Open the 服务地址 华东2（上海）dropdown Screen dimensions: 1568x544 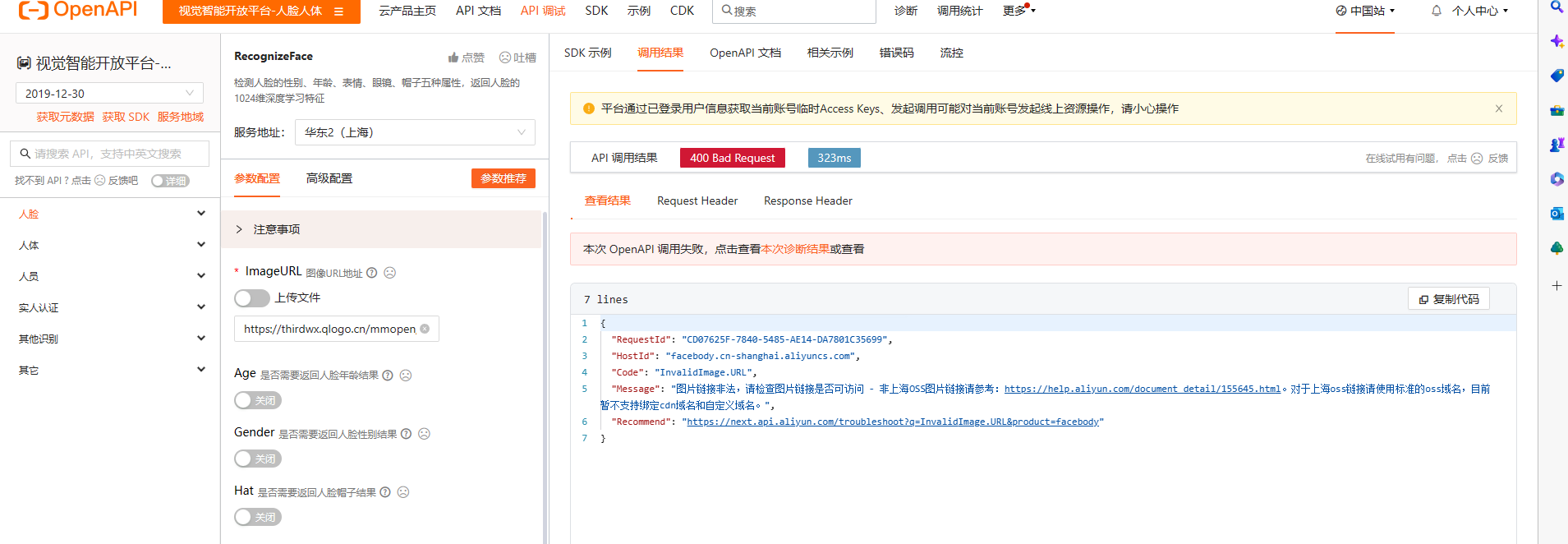pos(415,132)
